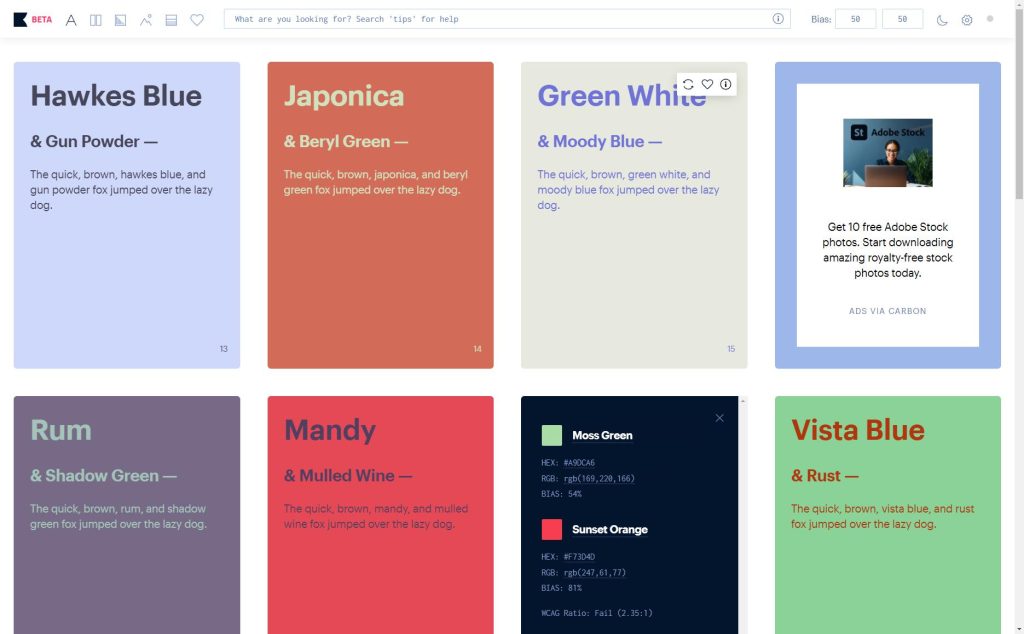Focus the 'What are you looking for?' search field

507,19
